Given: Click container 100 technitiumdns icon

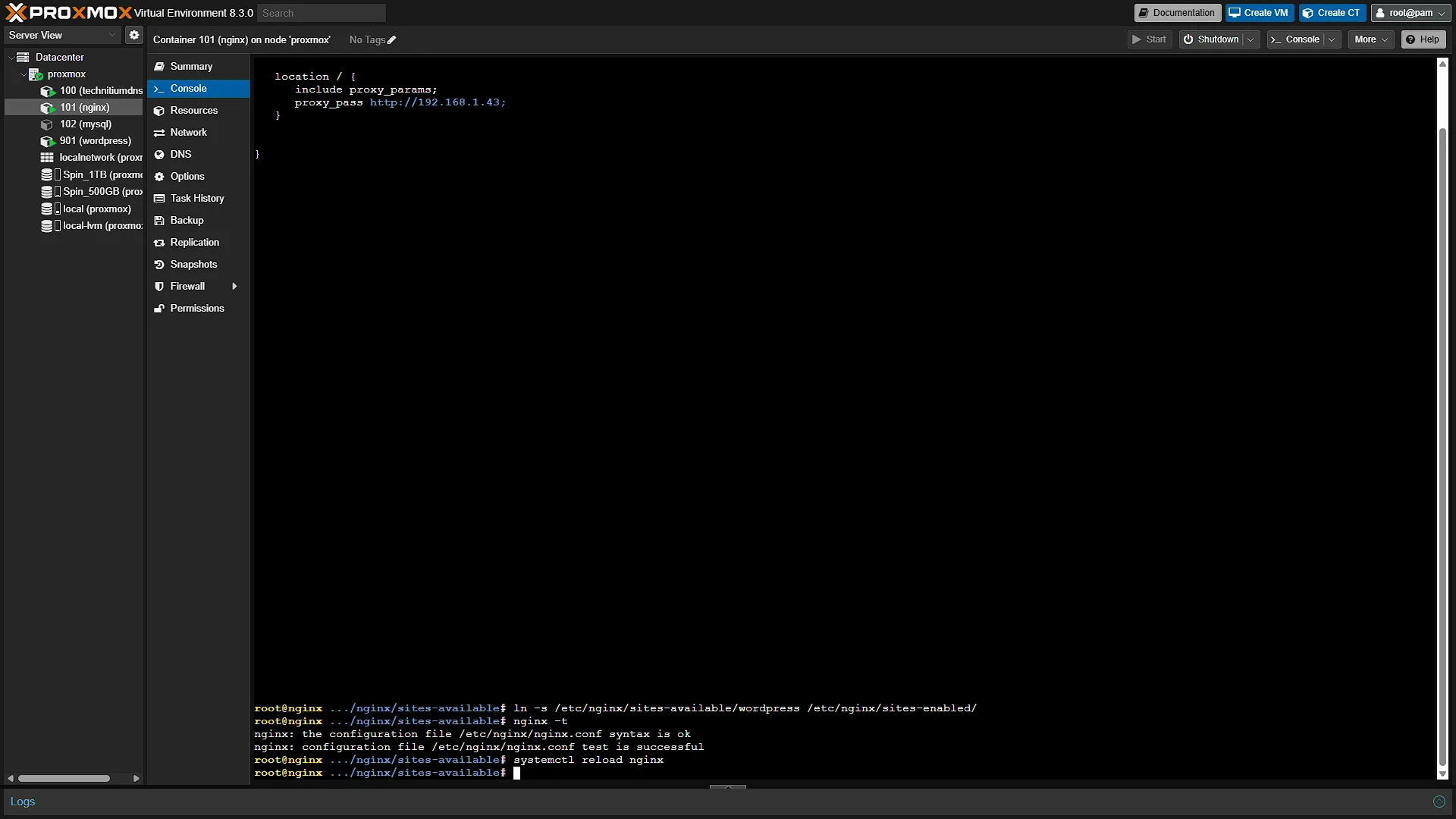Looking at the screenshot, I should coord(48,91).
